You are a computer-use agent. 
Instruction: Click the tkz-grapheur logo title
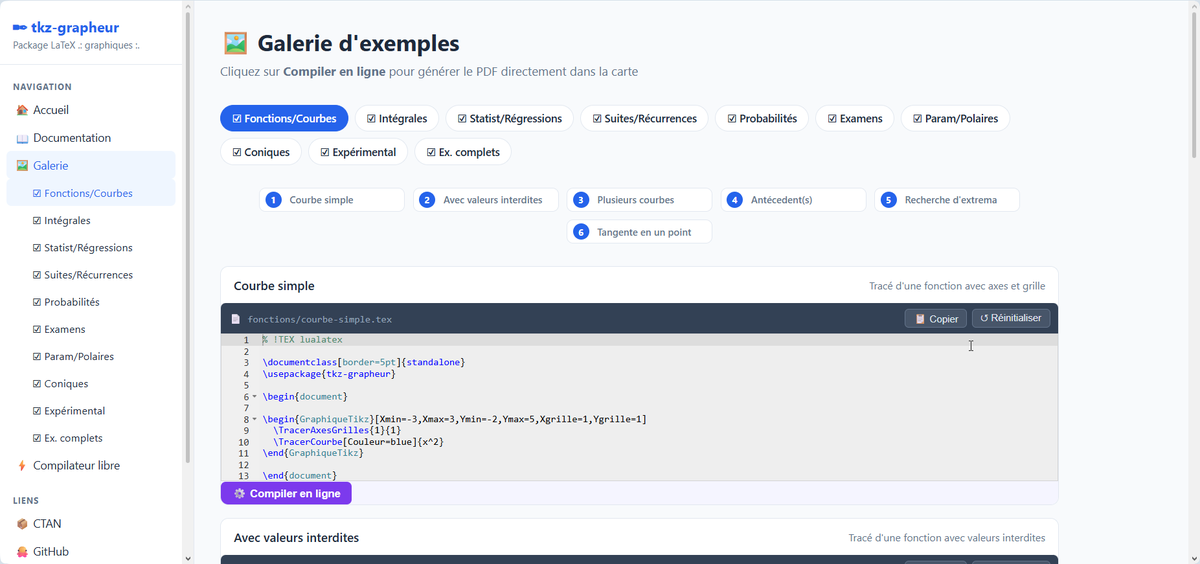click(x=66, y=27)
